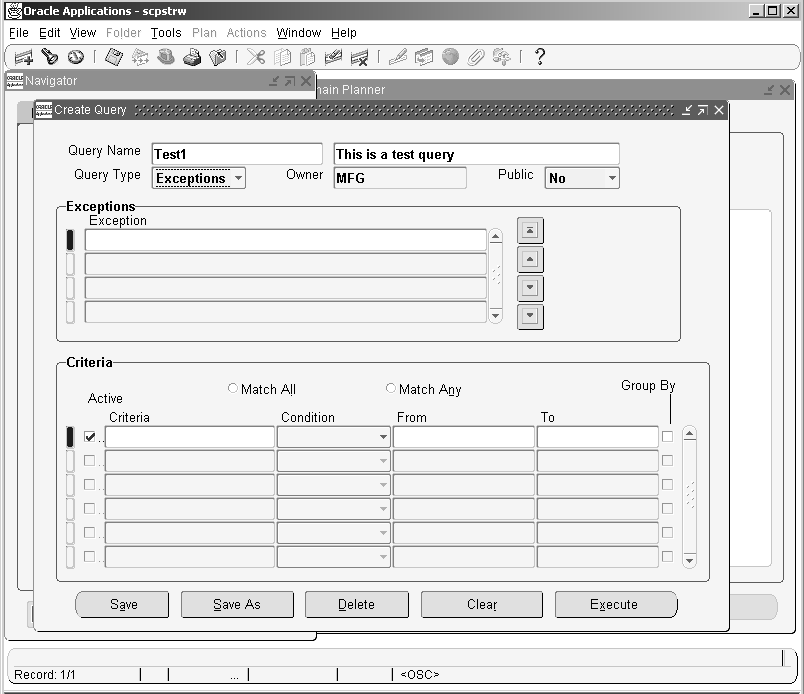
Task: Click the Save floppy disk toolbar icon
Action: pyautogui.click(x=114, y=56)
